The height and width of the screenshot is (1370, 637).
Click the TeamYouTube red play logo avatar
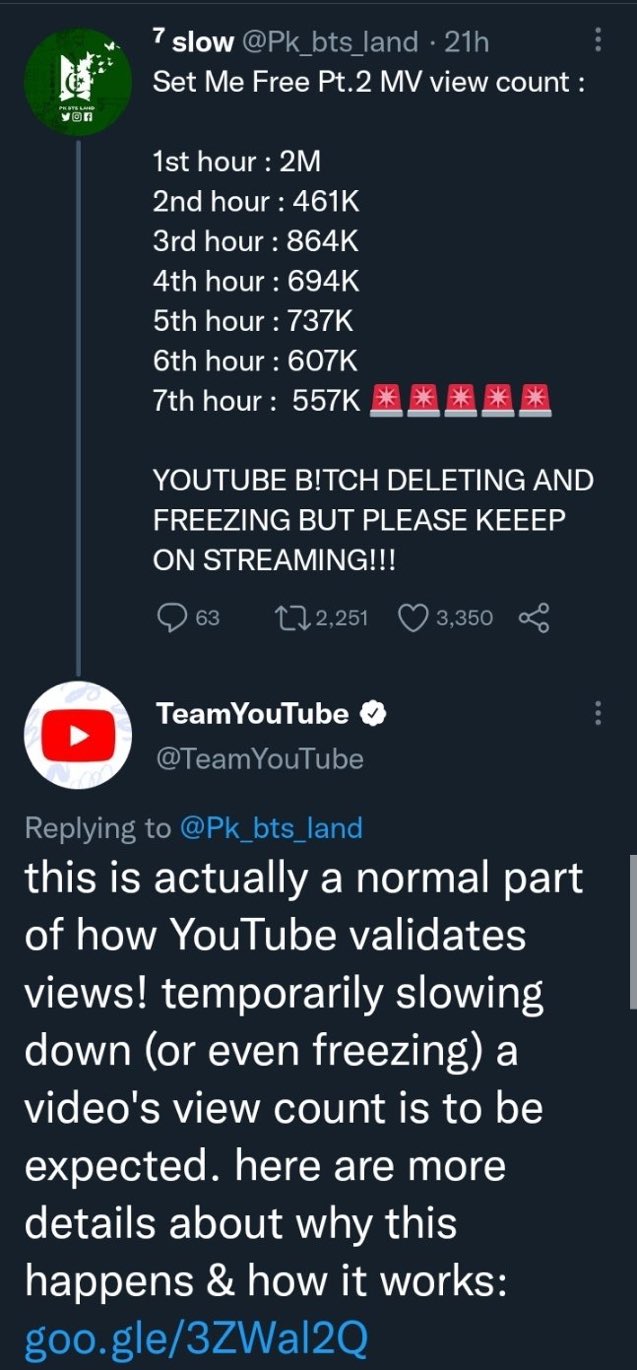(x=78, y=735)
